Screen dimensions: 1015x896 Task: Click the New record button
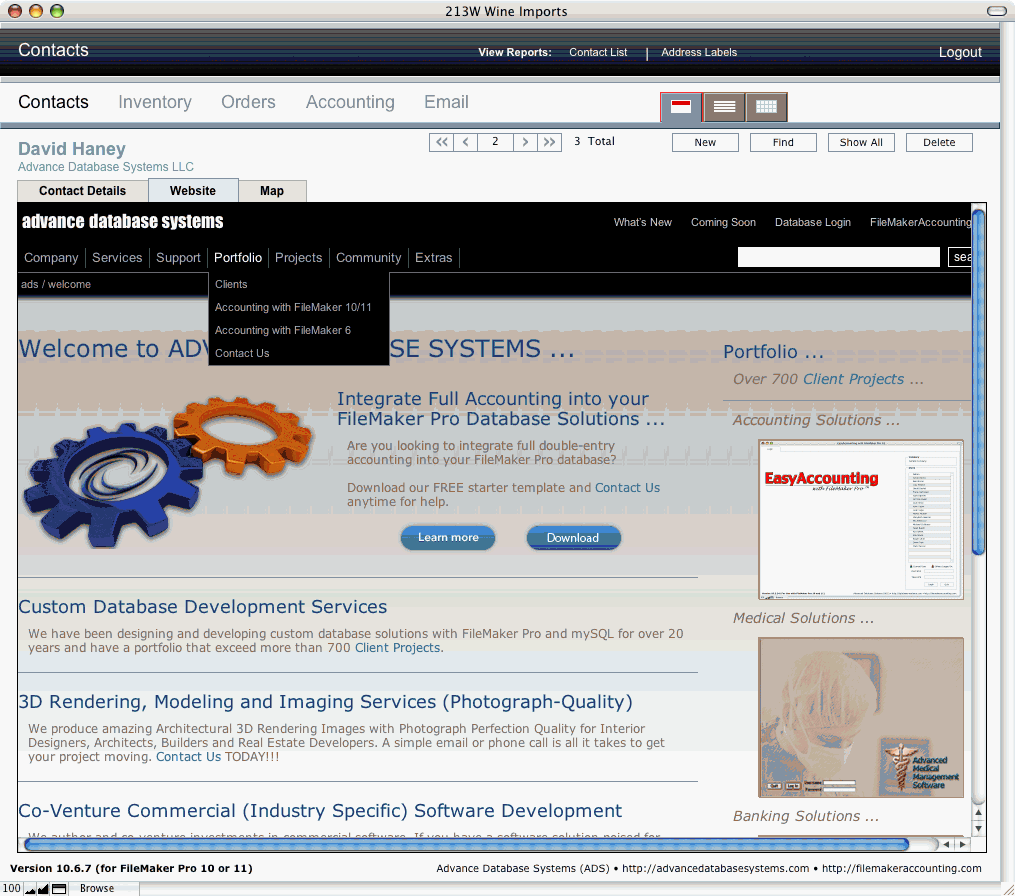pos(705,142)
